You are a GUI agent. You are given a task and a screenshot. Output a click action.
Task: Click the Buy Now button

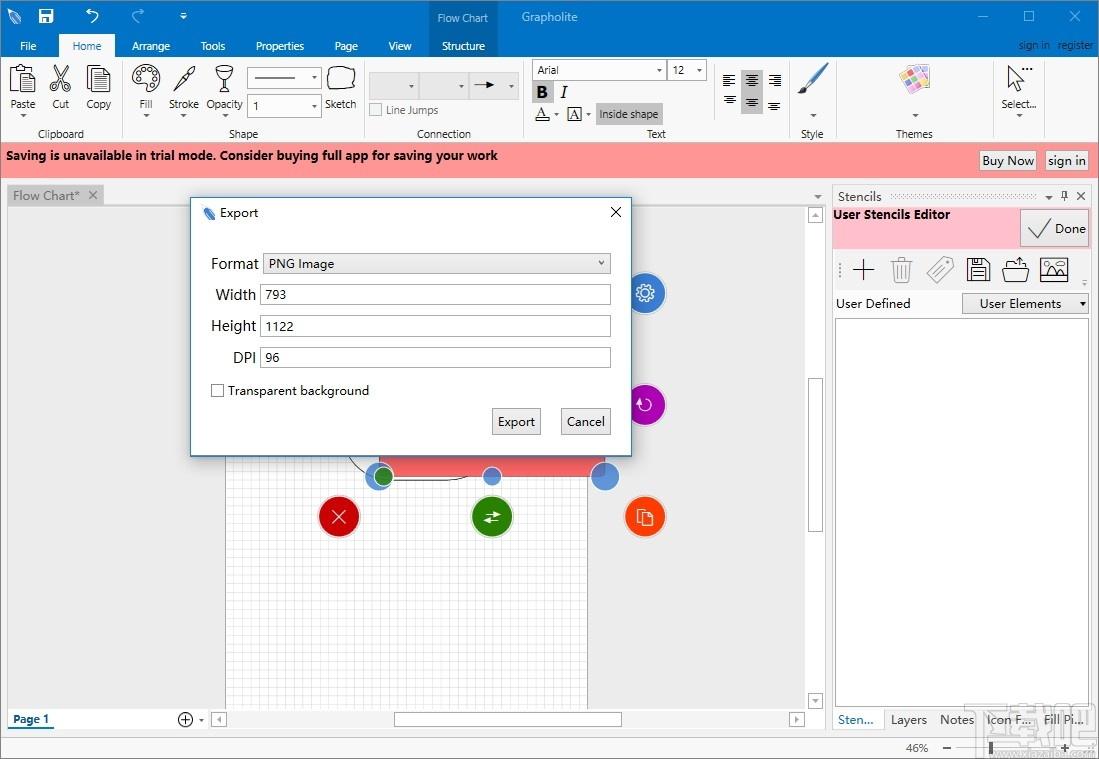[x=1008, y=160]
